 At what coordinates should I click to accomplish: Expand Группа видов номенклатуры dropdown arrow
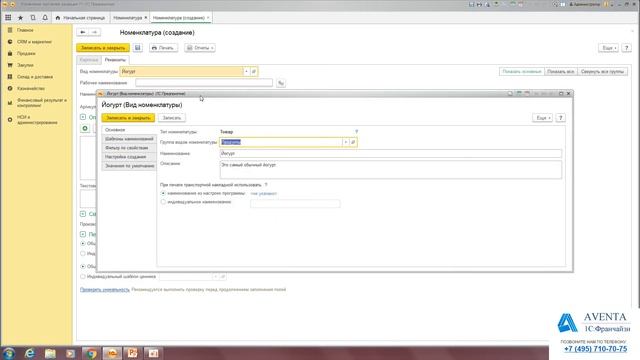coord(345,142)
